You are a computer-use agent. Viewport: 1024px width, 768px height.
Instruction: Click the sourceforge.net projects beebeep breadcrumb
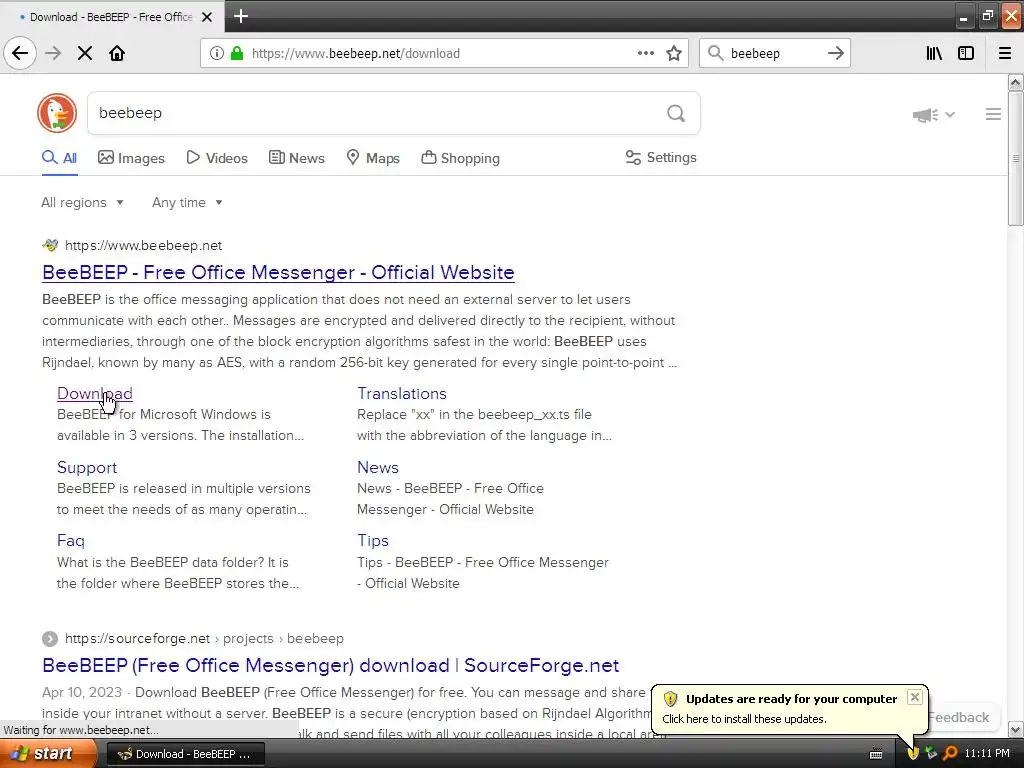click(x=204, y=639)
